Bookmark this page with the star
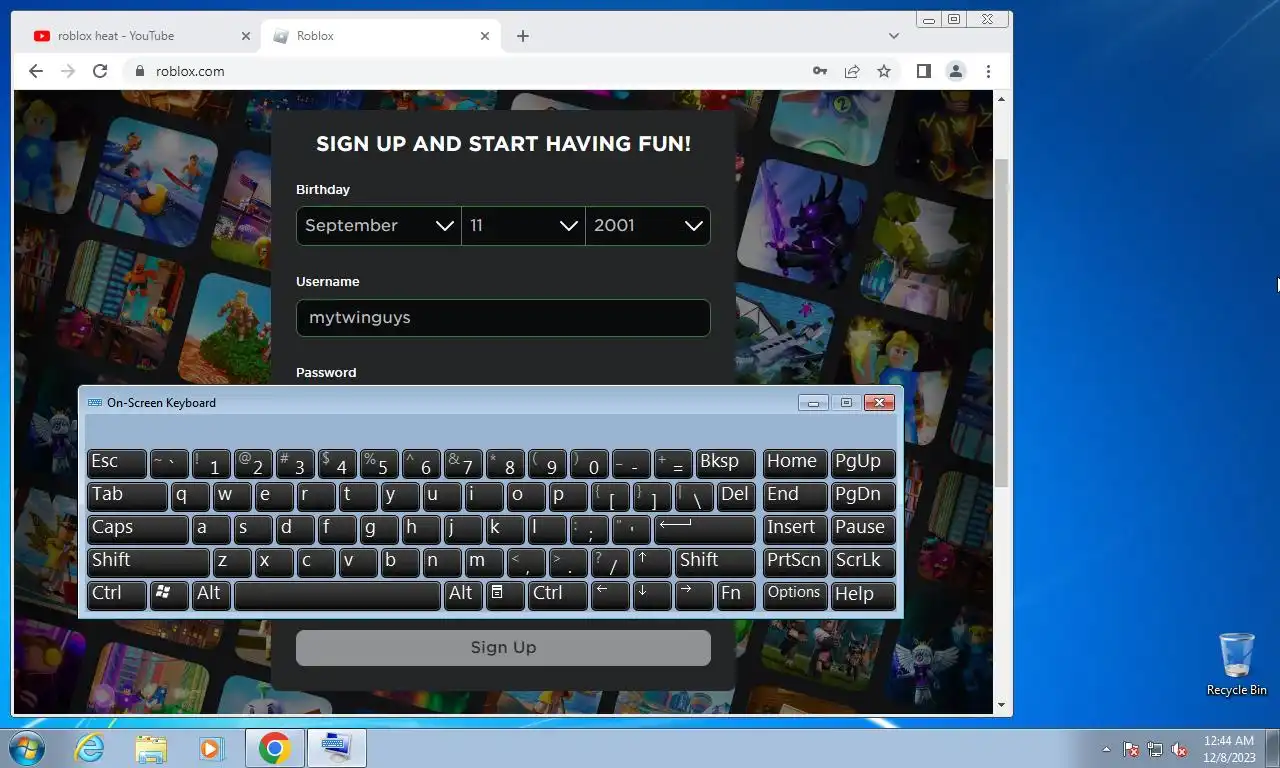 (884, 71)
